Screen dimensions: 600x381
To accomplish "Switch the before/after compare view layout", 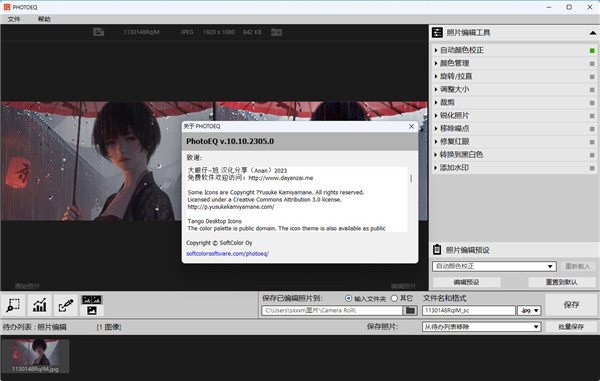I will [92, 305].
